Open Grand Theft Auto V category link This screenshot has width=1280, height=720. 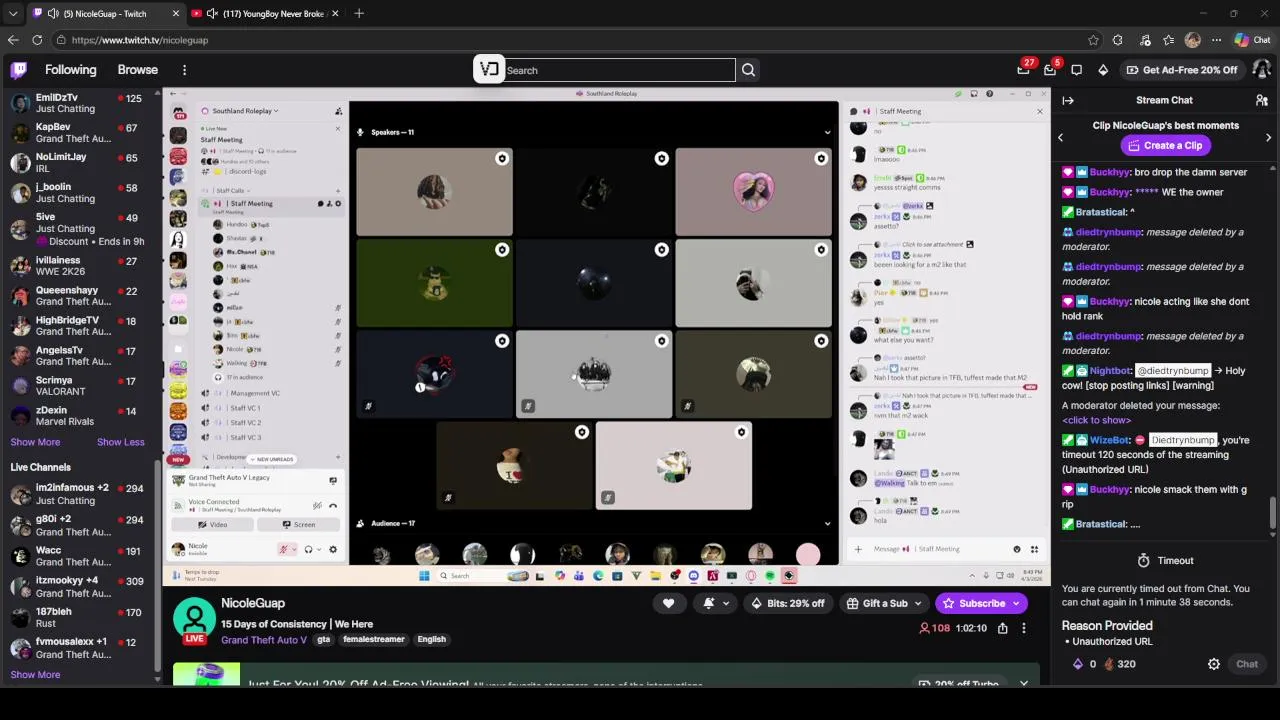click(x=264, y=640)
